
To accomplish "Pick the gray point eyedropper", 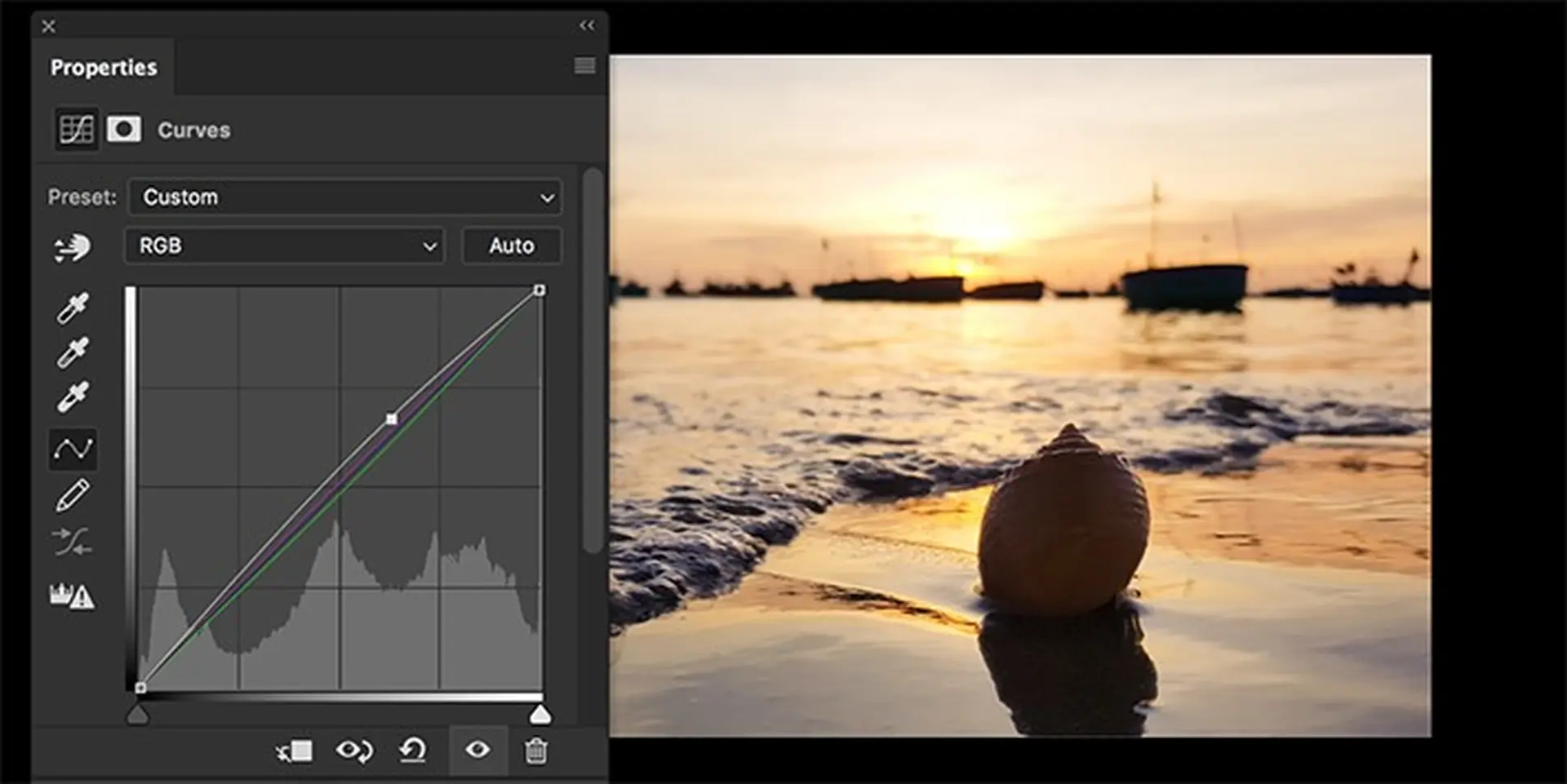I will 73,352.
